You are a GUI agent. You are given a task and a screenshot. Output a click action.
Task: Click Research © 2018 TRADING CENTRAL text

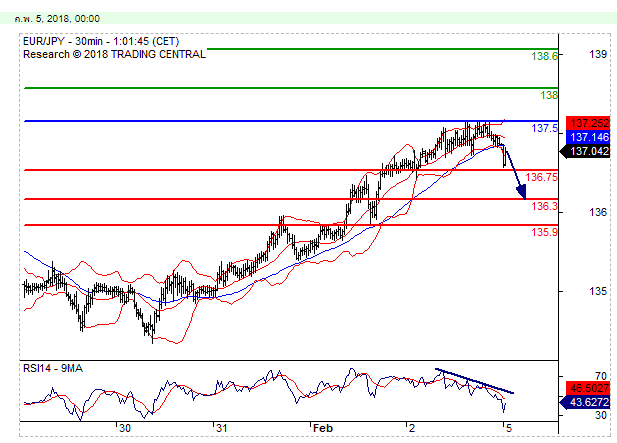(x=114, y=54)
